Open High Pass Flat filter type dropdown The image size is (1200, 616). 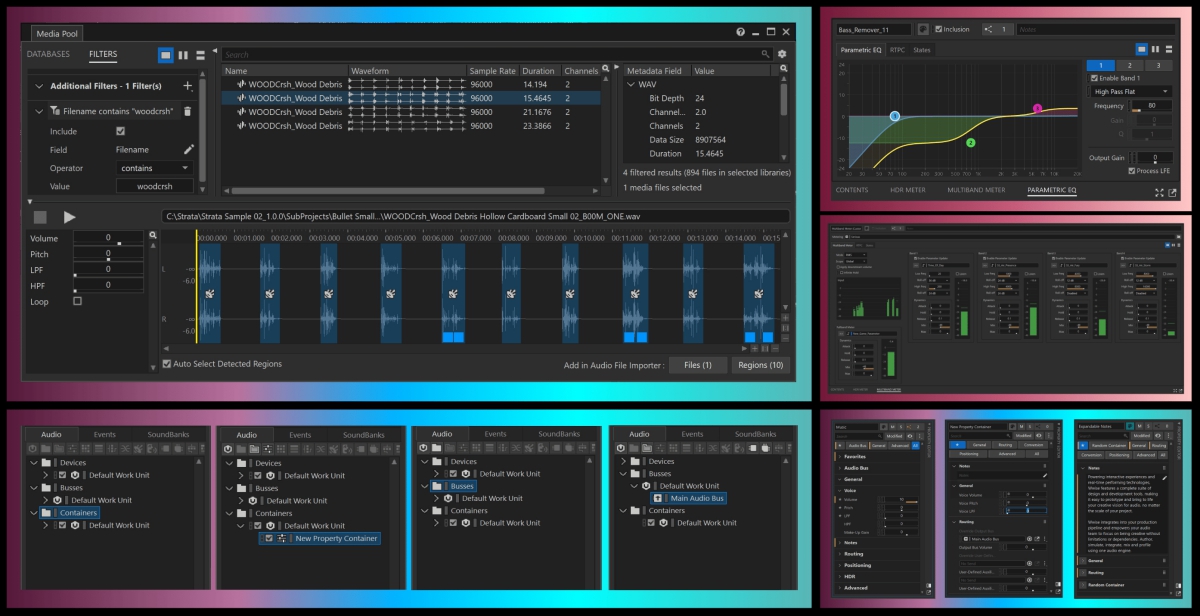coord(1132,91)
